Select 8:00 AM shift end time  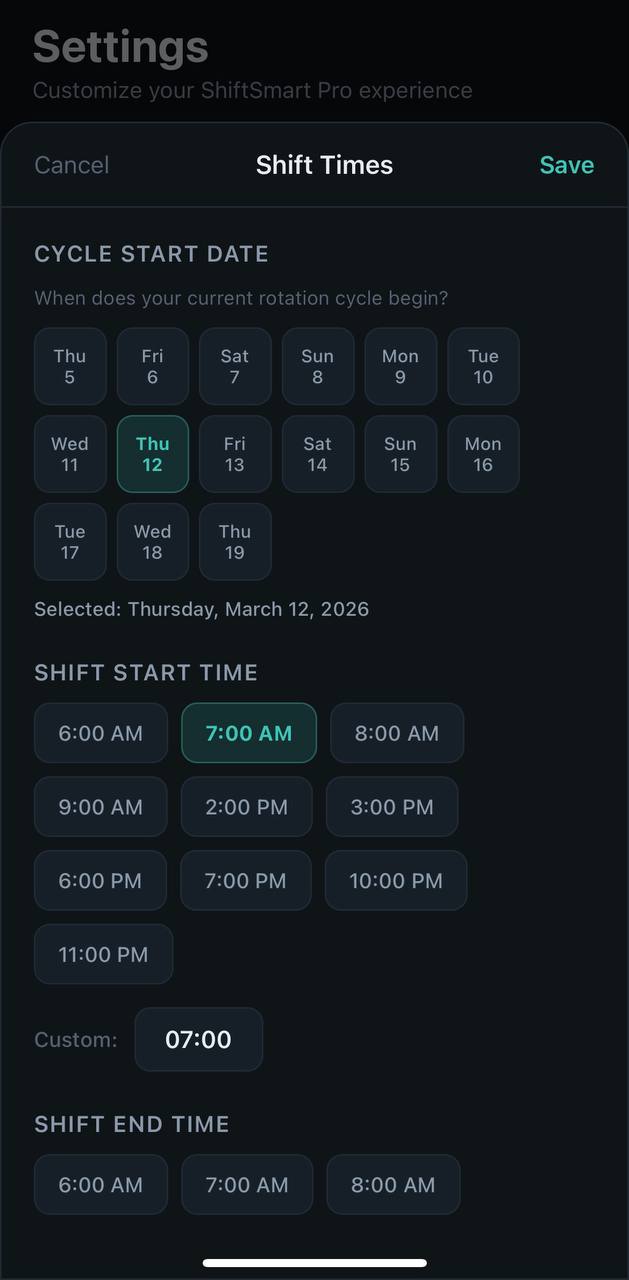(393, 1185)
